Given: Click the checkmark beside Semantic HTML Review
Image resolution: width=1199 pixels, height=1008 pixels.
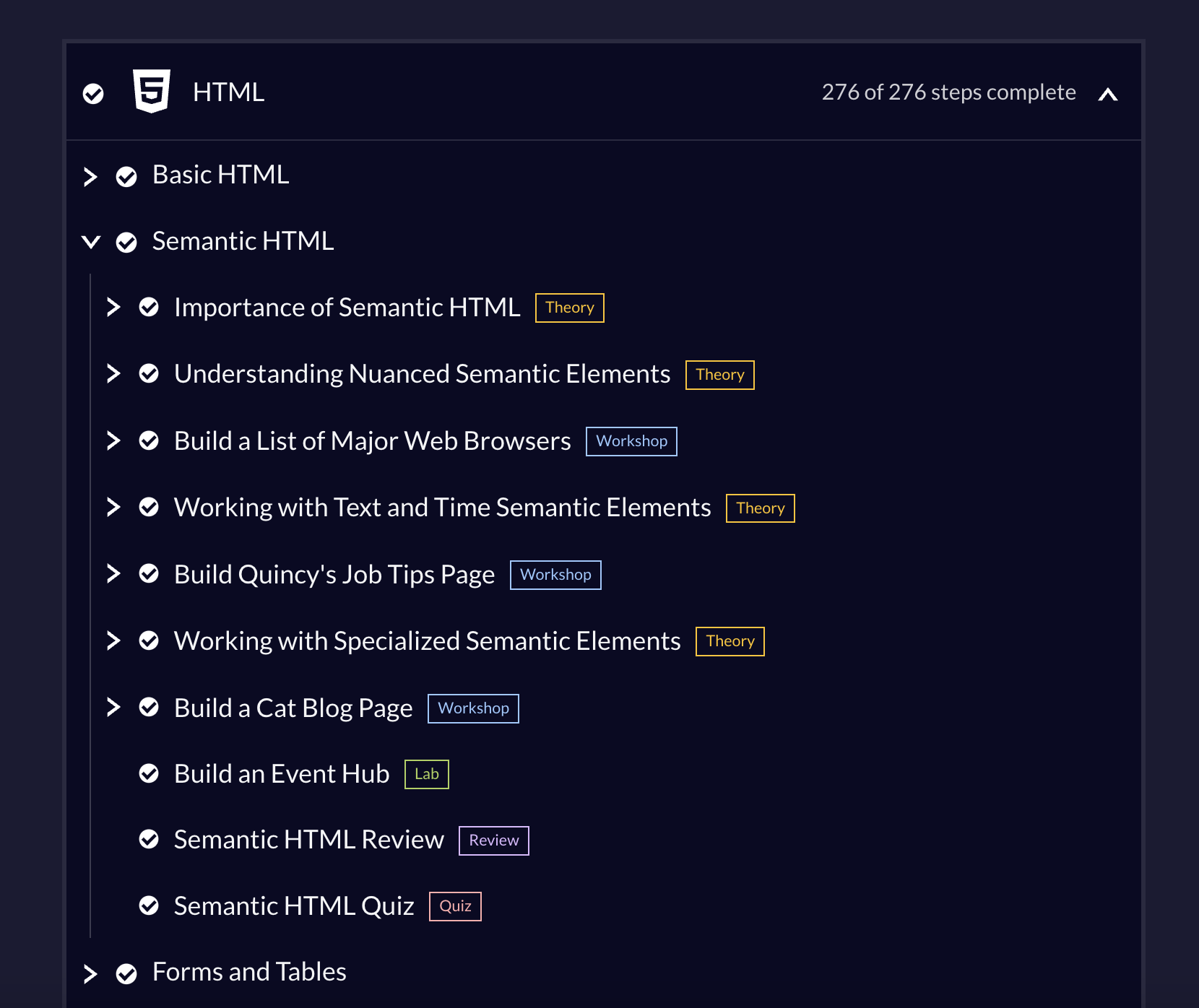Looking at the screenshot, I should click(x=149, y=839).
